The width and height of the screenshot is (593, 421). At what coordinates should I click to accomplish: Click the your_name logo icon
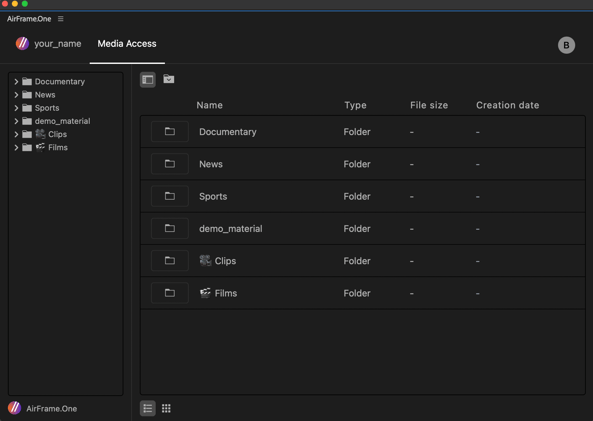click(x=22, y=43)
